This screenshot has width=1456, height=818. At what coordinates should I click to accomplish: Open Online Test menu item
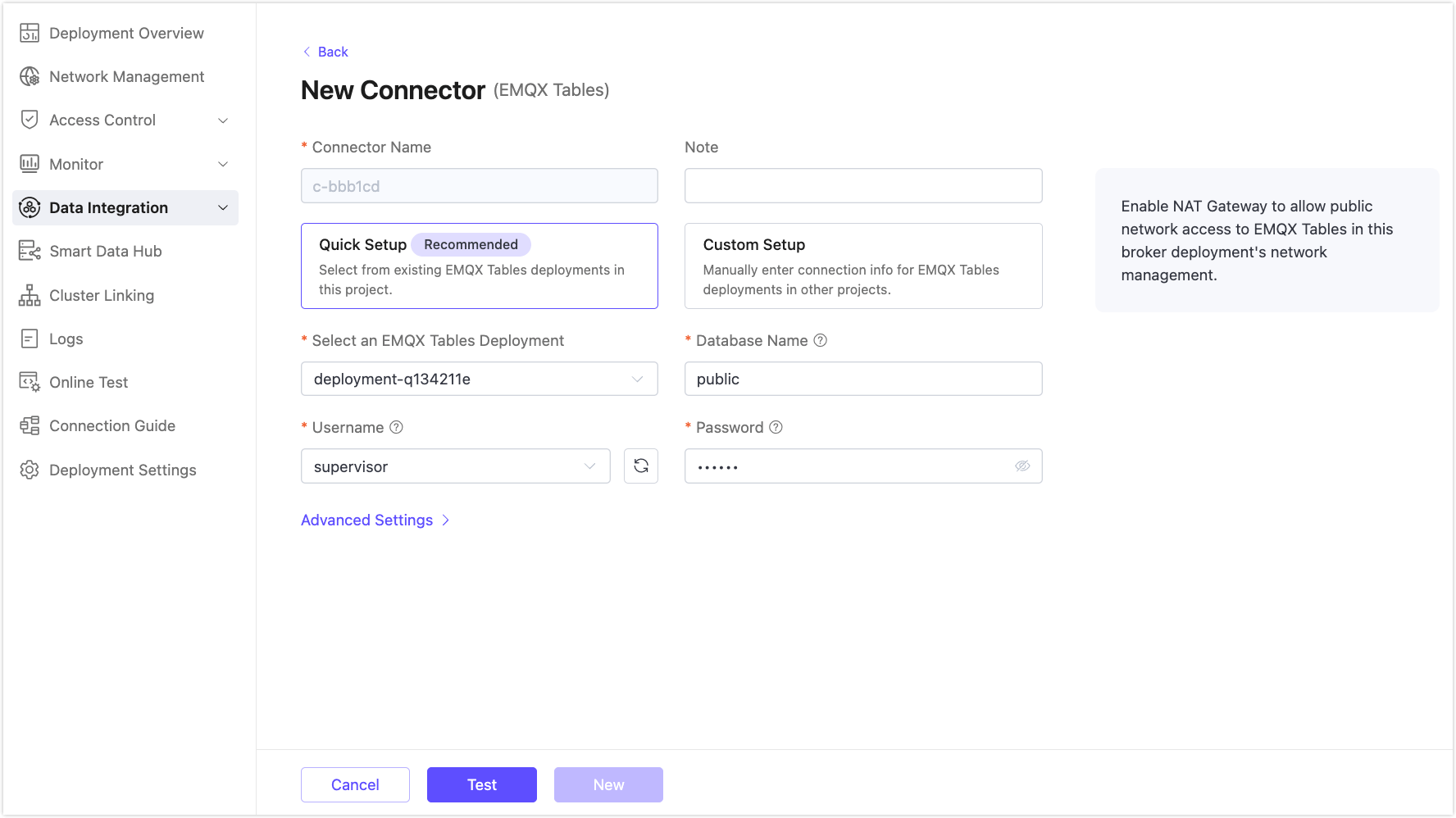click(125, 382)
